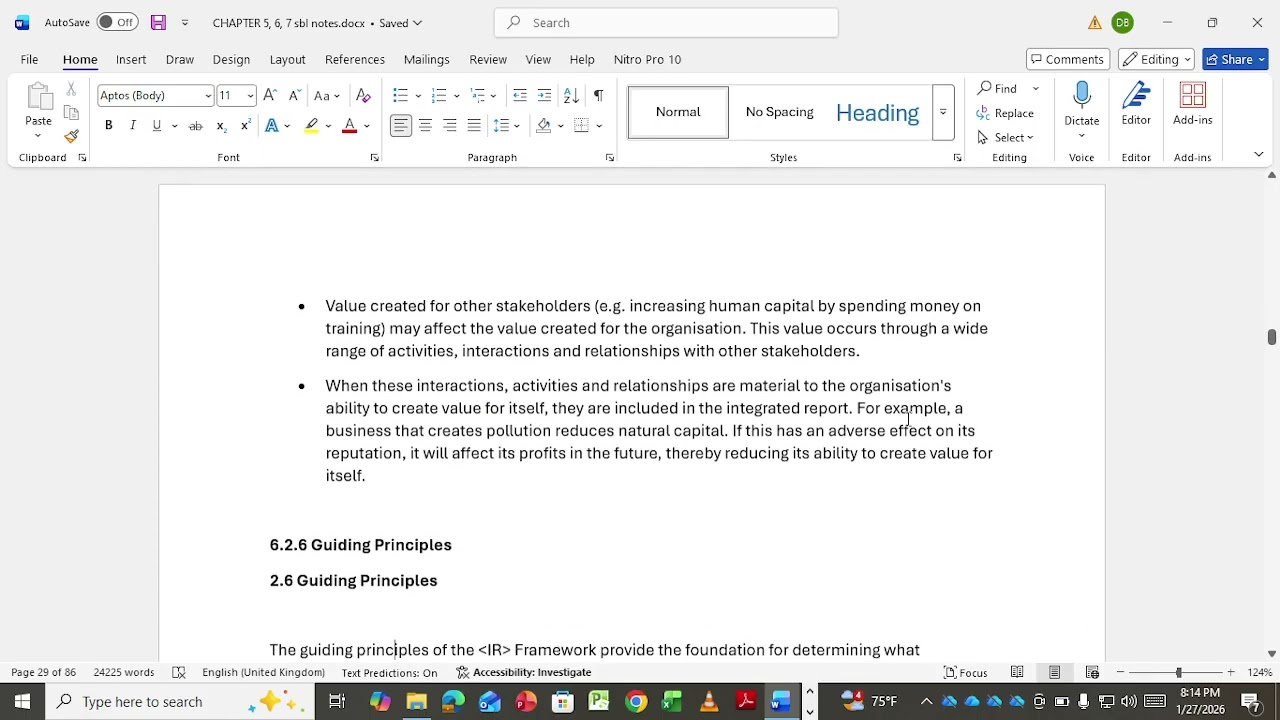
Task: Toggle underline formatting
Action: (157, 125)
